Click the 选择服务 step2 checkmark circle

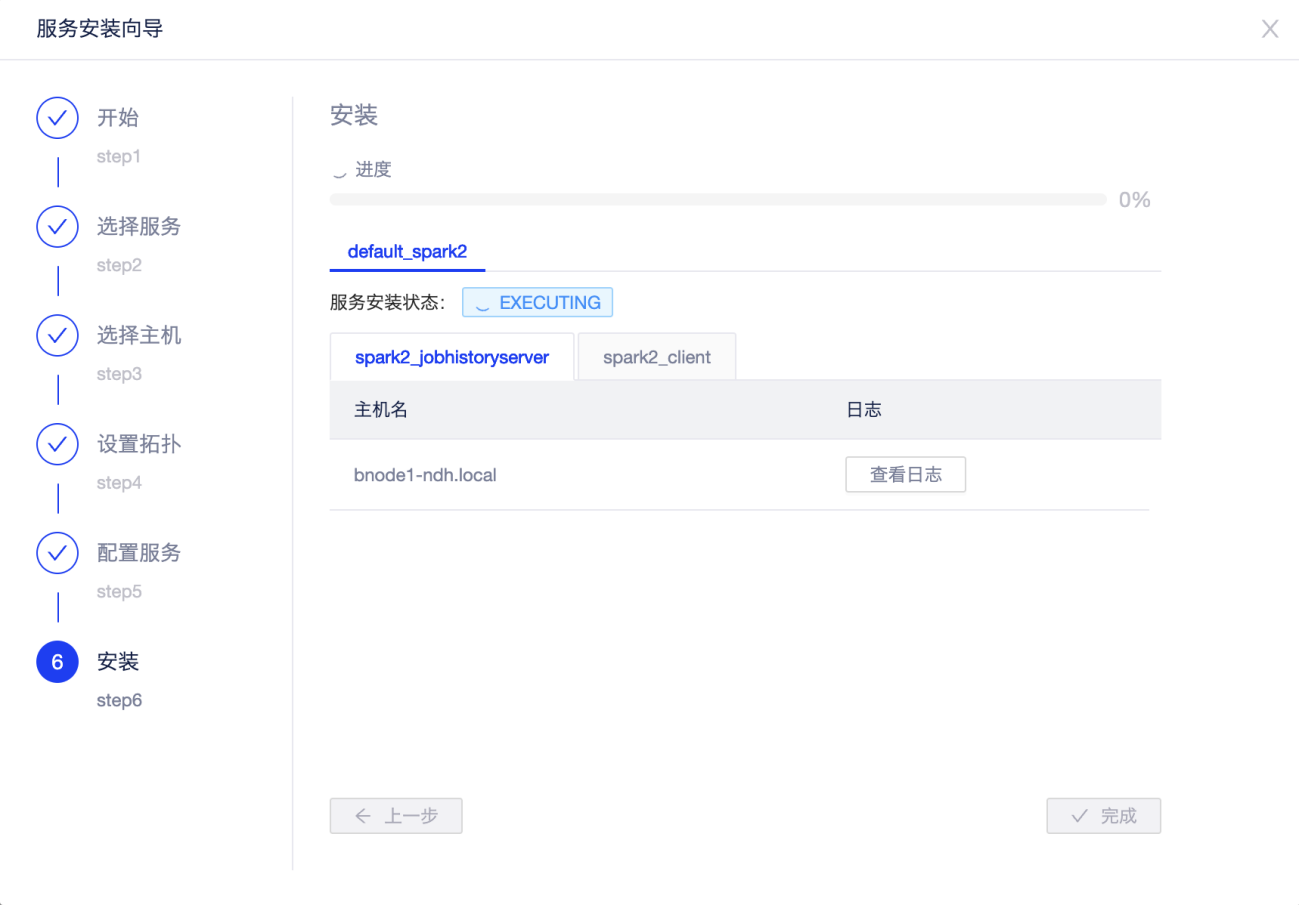pyautogui.click(x=57, y=227)
